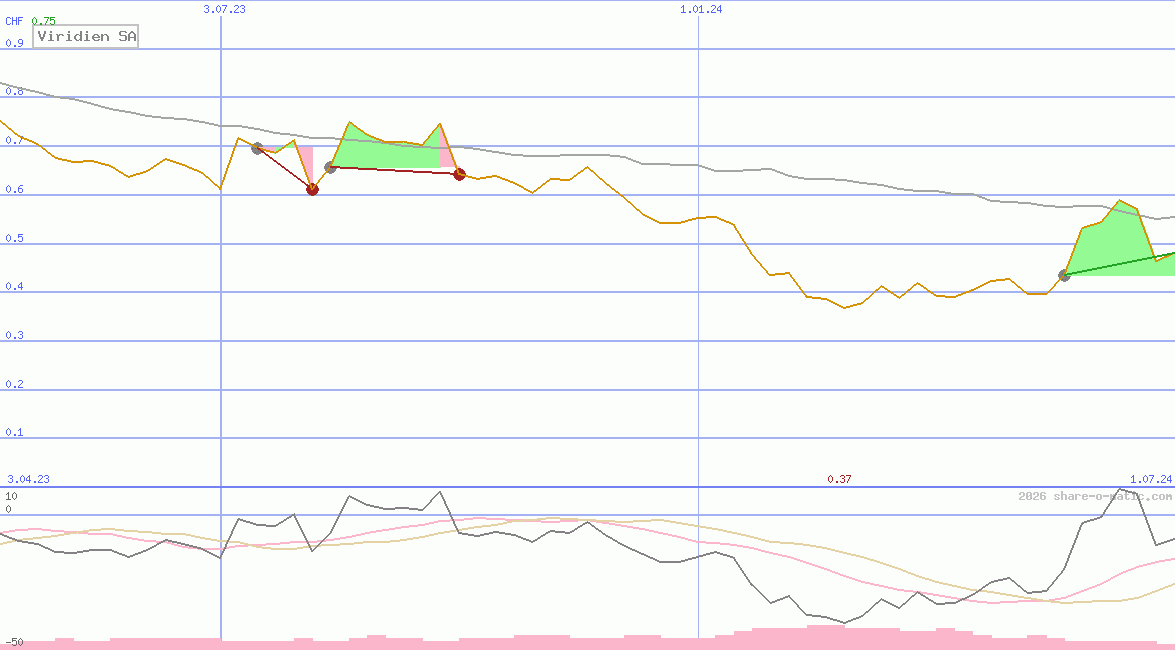
Task: Select the 1.07.24 end date label
Action: tap(1150, 480)
